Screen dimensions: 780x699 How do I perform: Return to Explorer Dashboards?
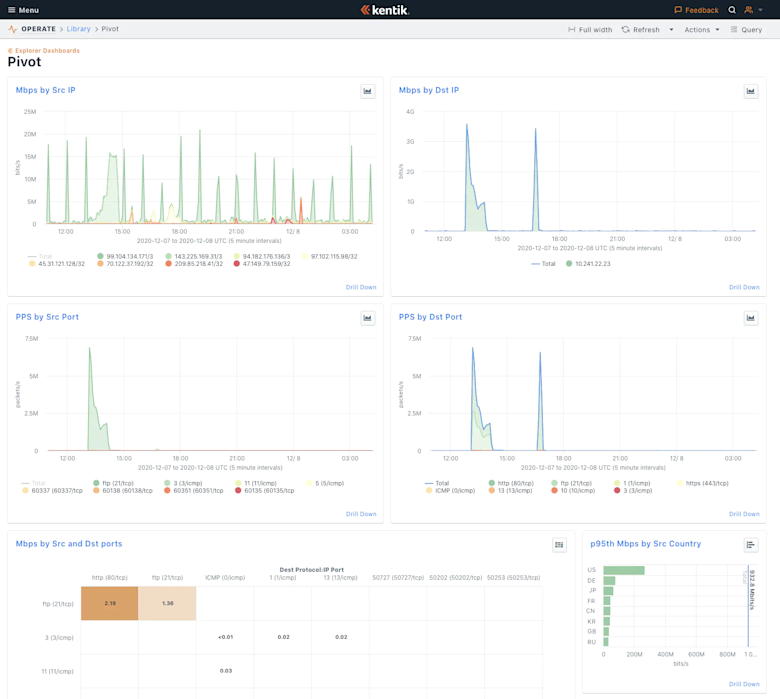point(44,50)
